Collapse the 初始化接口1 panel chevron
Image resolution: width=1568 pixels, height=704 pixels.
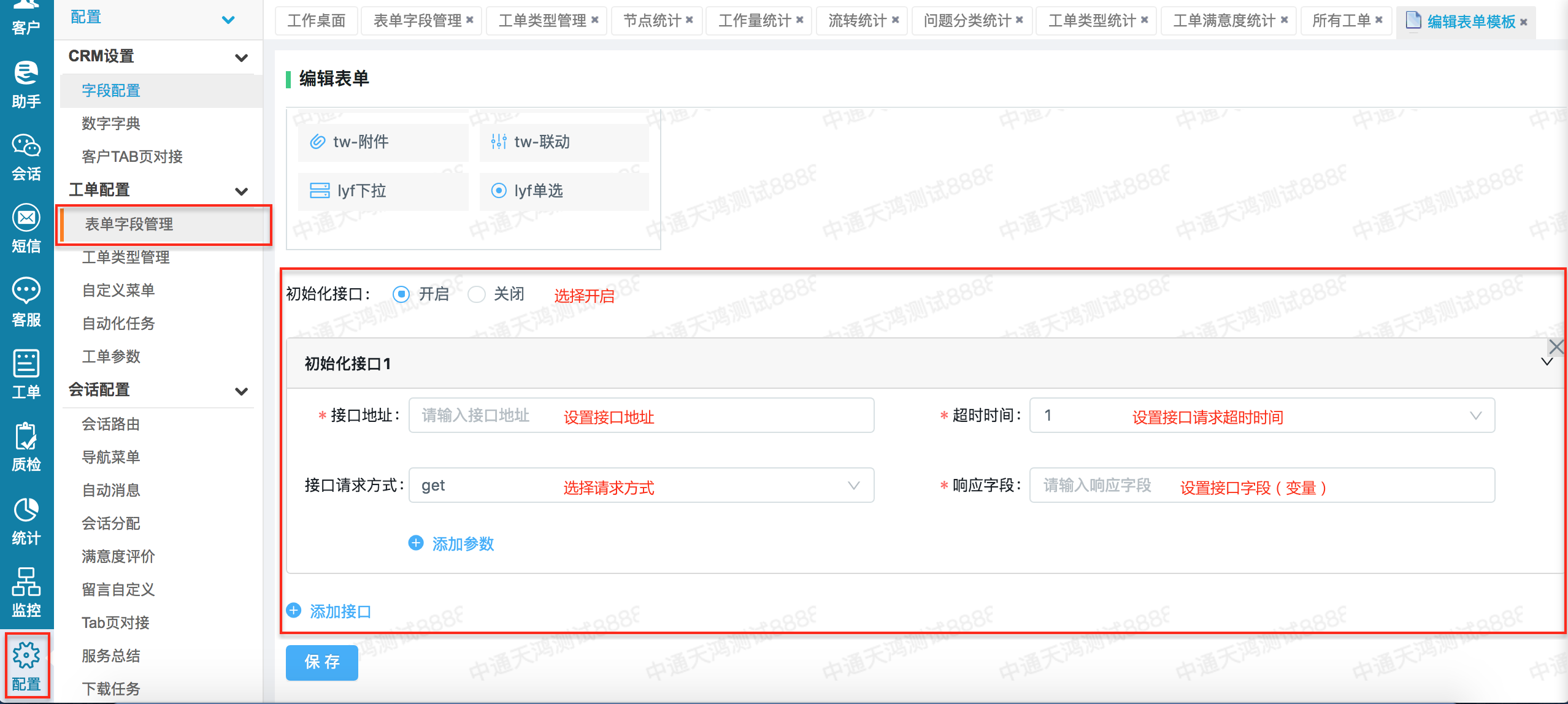click(x=1547, y=362)
